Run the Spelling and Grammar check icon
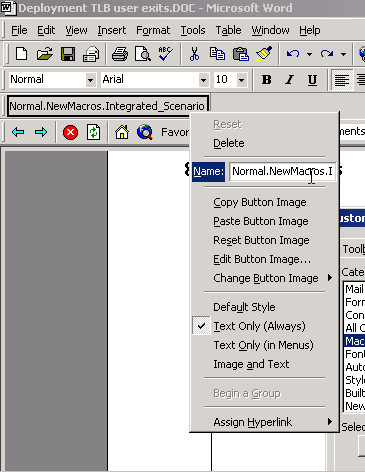Screen dimensions: 365x472 (166, 54)
